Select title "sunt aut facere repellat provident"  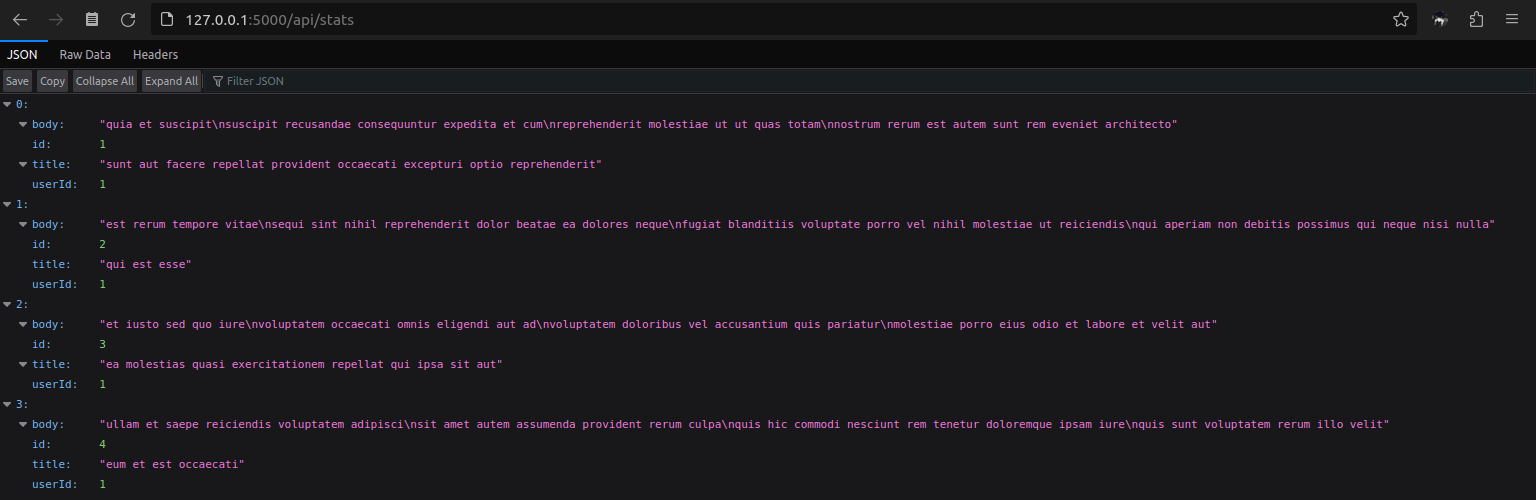point(351,164)
